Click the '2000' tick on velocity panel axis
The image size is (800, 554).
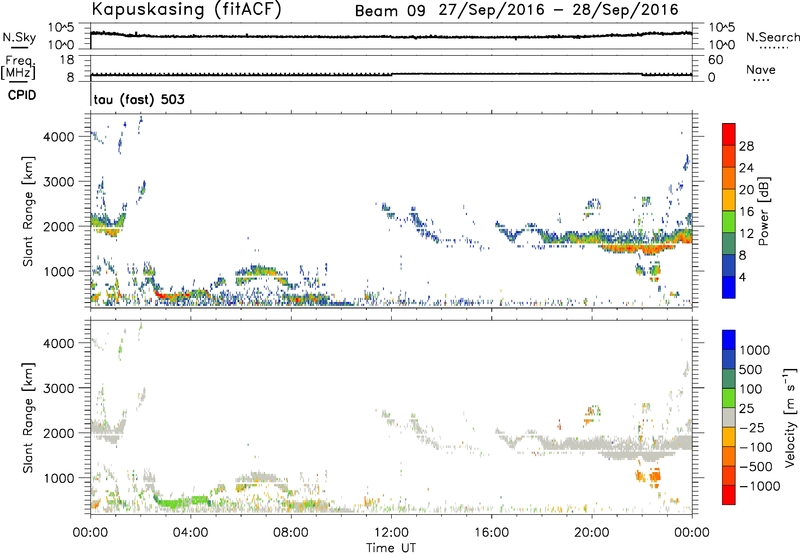[x=59, y=433]
